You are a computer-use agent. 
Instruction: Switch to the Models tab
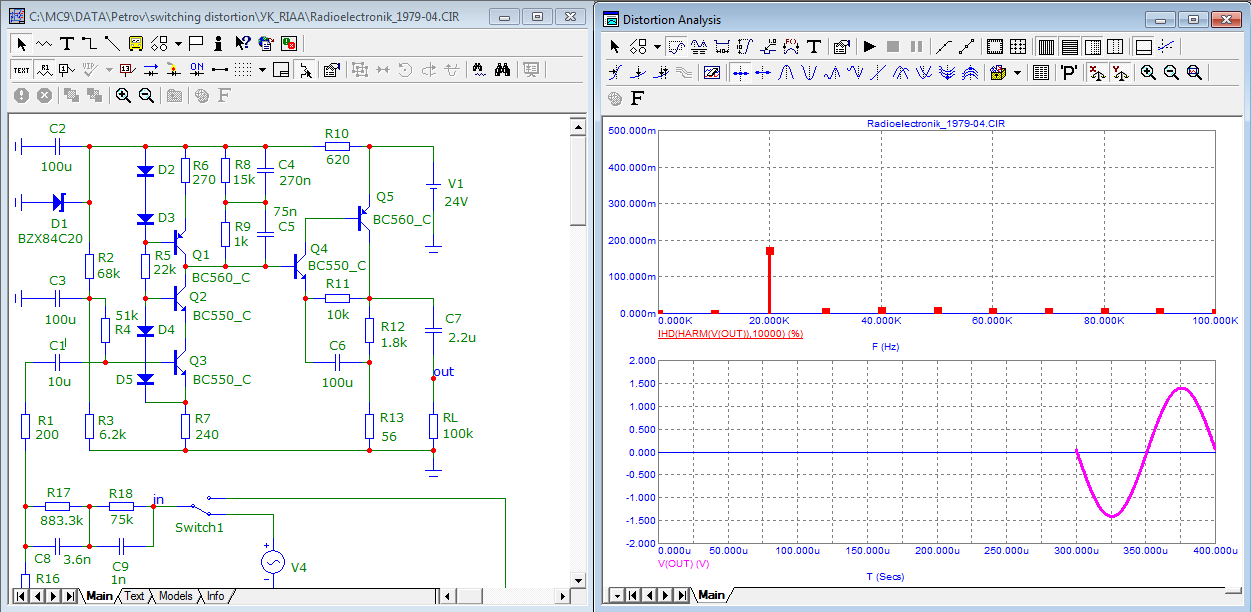point(175,596)
